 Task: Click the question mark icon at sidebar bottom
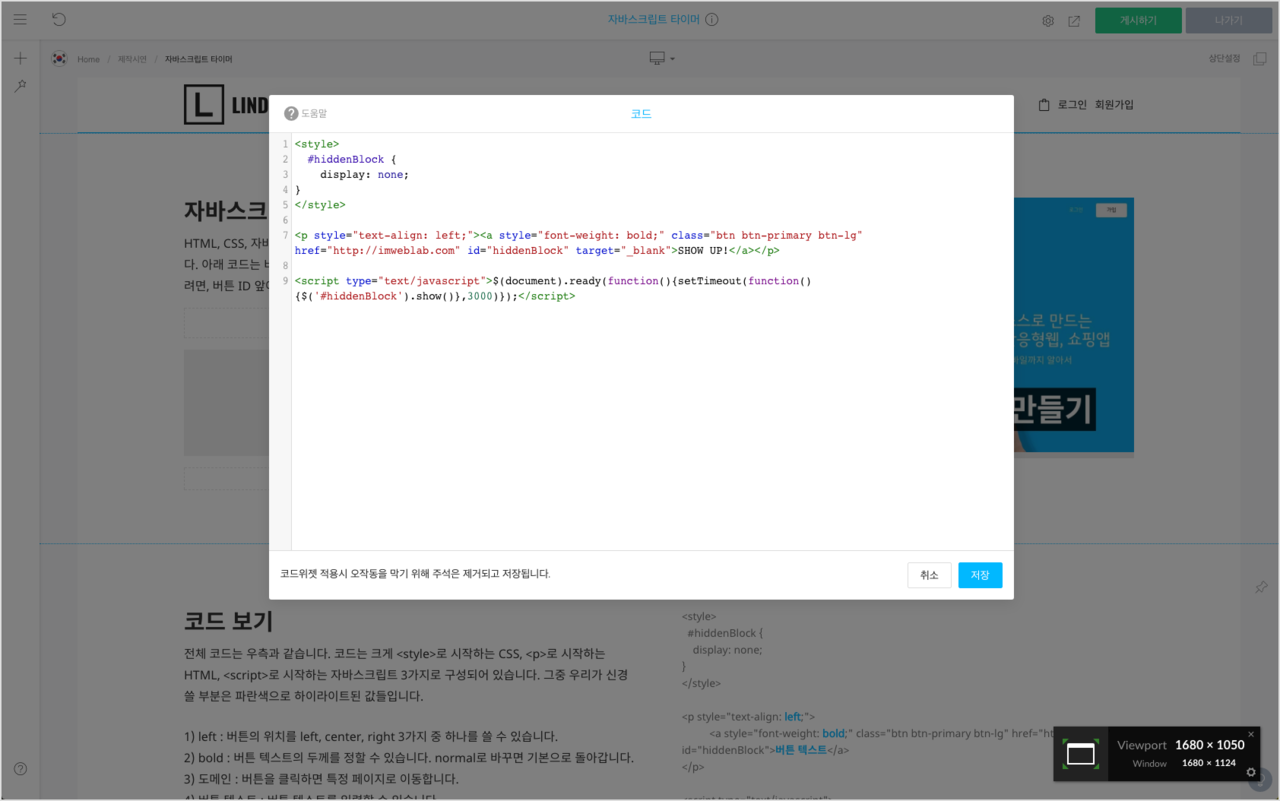[x=20, y=769]
